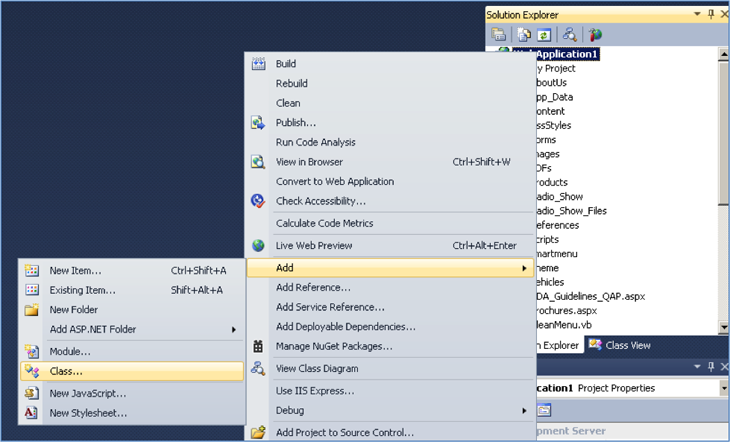Screen dimensions: 730x442
Task: Click View Class Diagram in Solution Explorer toolbar
Action: pyautogui.click(x=569, y=34)
